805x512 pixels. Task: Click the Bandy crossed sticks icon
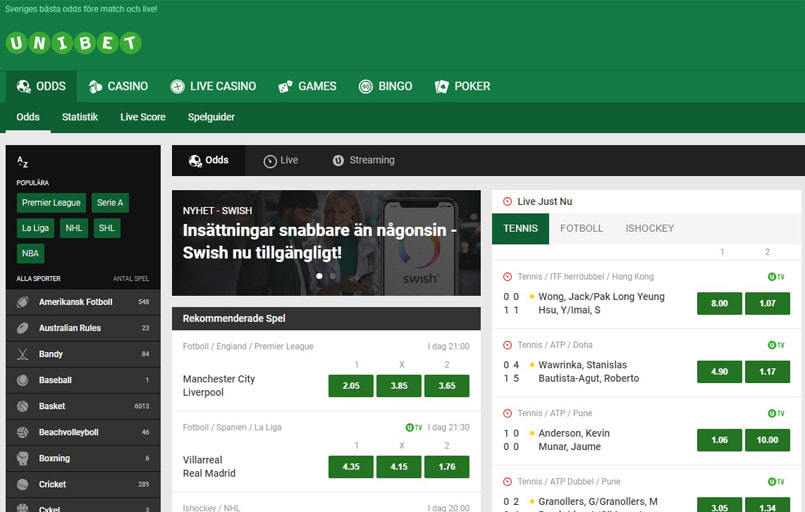23,354
